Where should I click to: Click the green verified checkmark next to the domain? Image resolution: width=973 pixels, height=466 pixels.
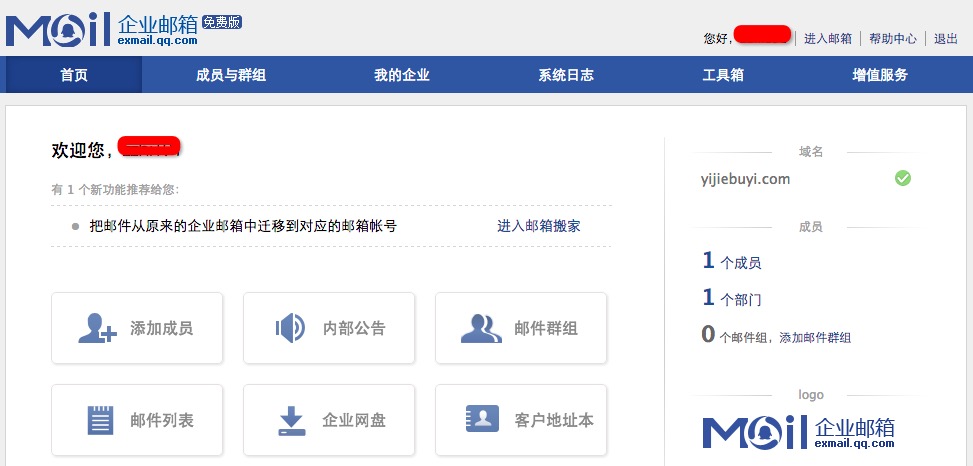pyautogui.click(x=903, y=179)
